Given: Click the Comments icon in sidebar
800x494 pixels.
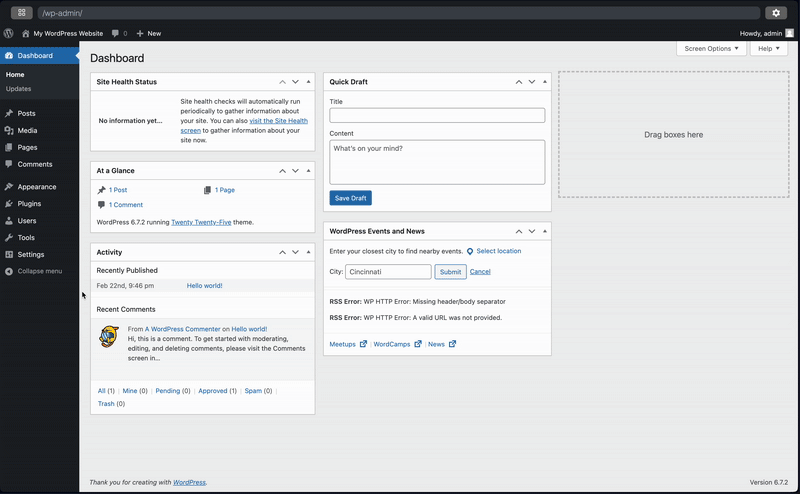Looking at the screenshot, I should (9, 164).
